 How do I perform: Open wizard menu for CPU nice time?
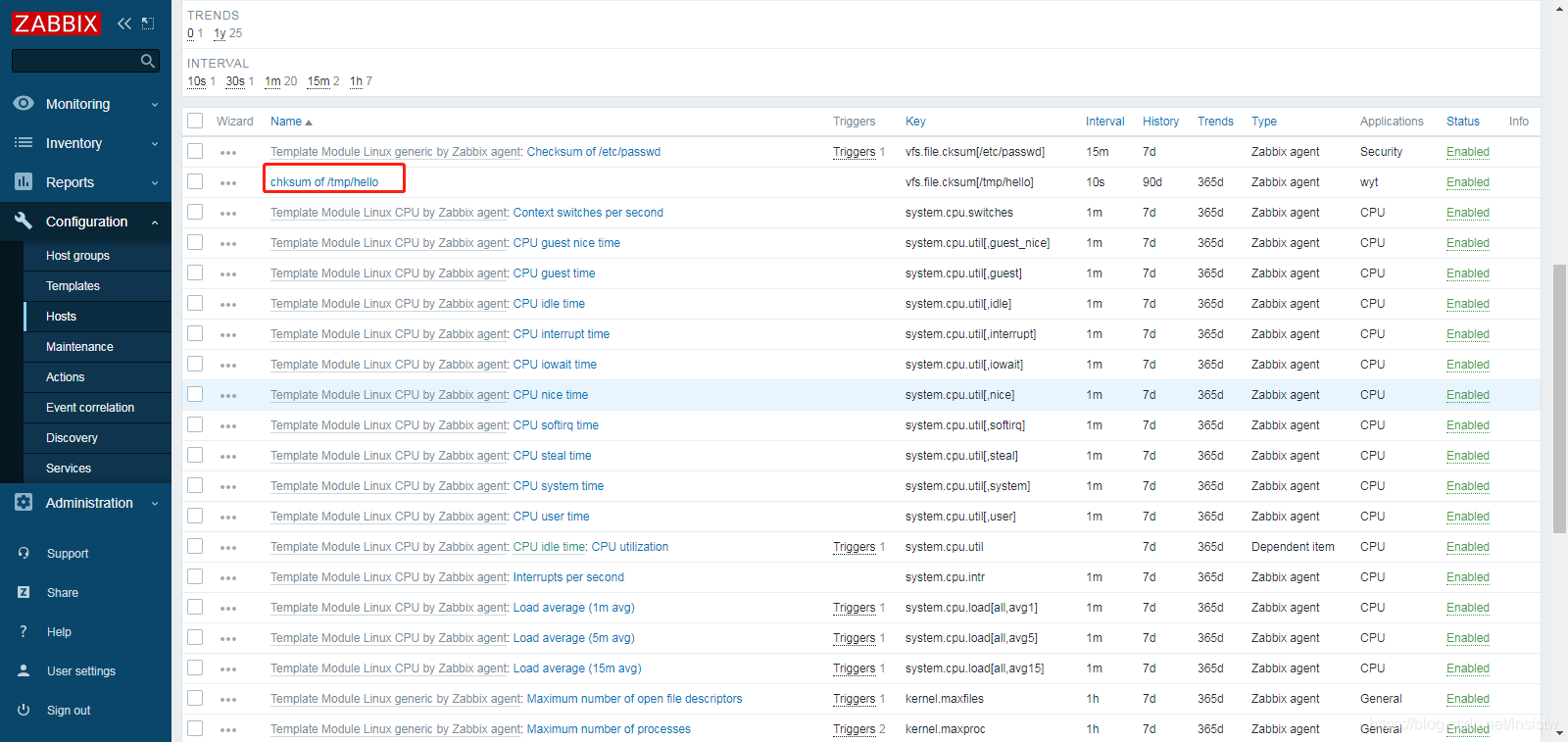coord(228,396)
